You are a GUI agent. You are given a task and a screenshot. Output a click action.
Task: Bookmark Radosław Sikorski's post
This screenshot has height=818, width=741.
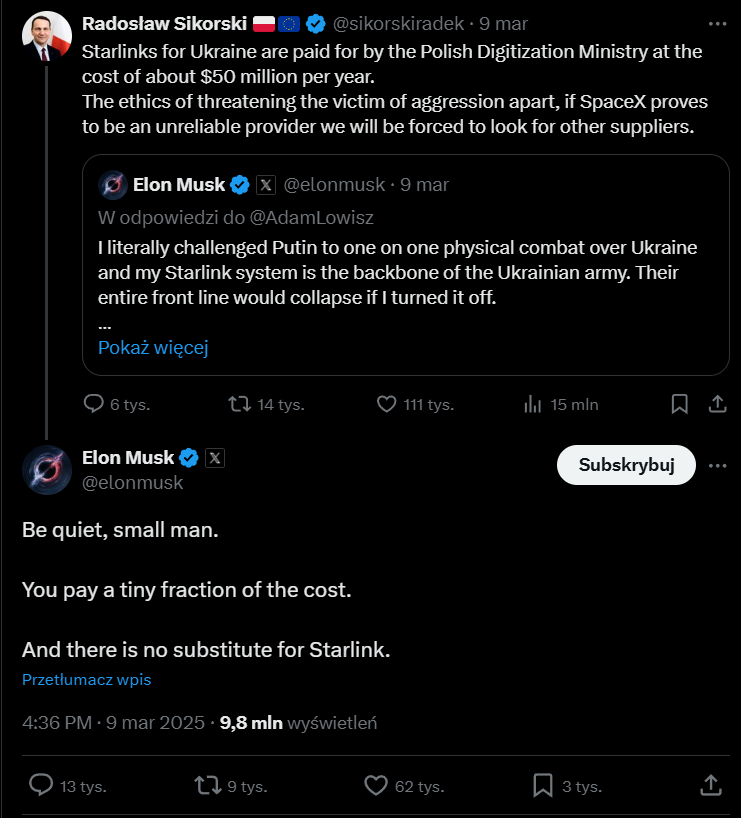point(679,404)
